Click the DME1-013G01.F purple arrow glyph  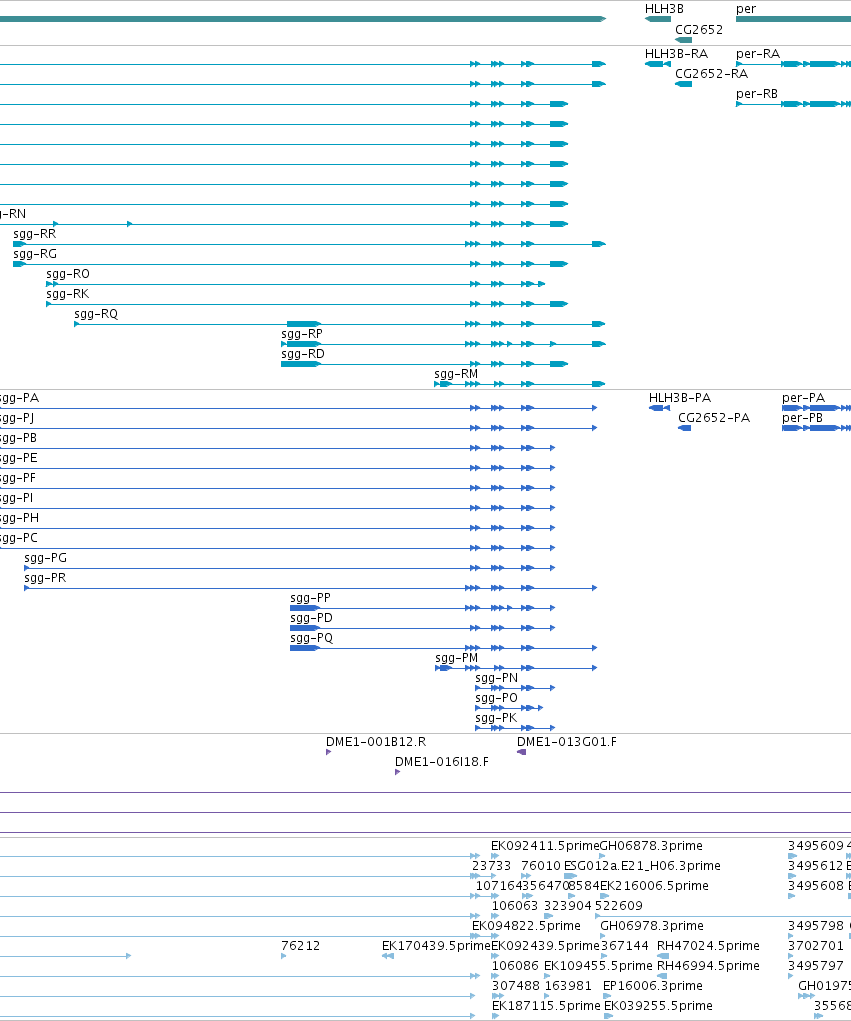[521, 752]
